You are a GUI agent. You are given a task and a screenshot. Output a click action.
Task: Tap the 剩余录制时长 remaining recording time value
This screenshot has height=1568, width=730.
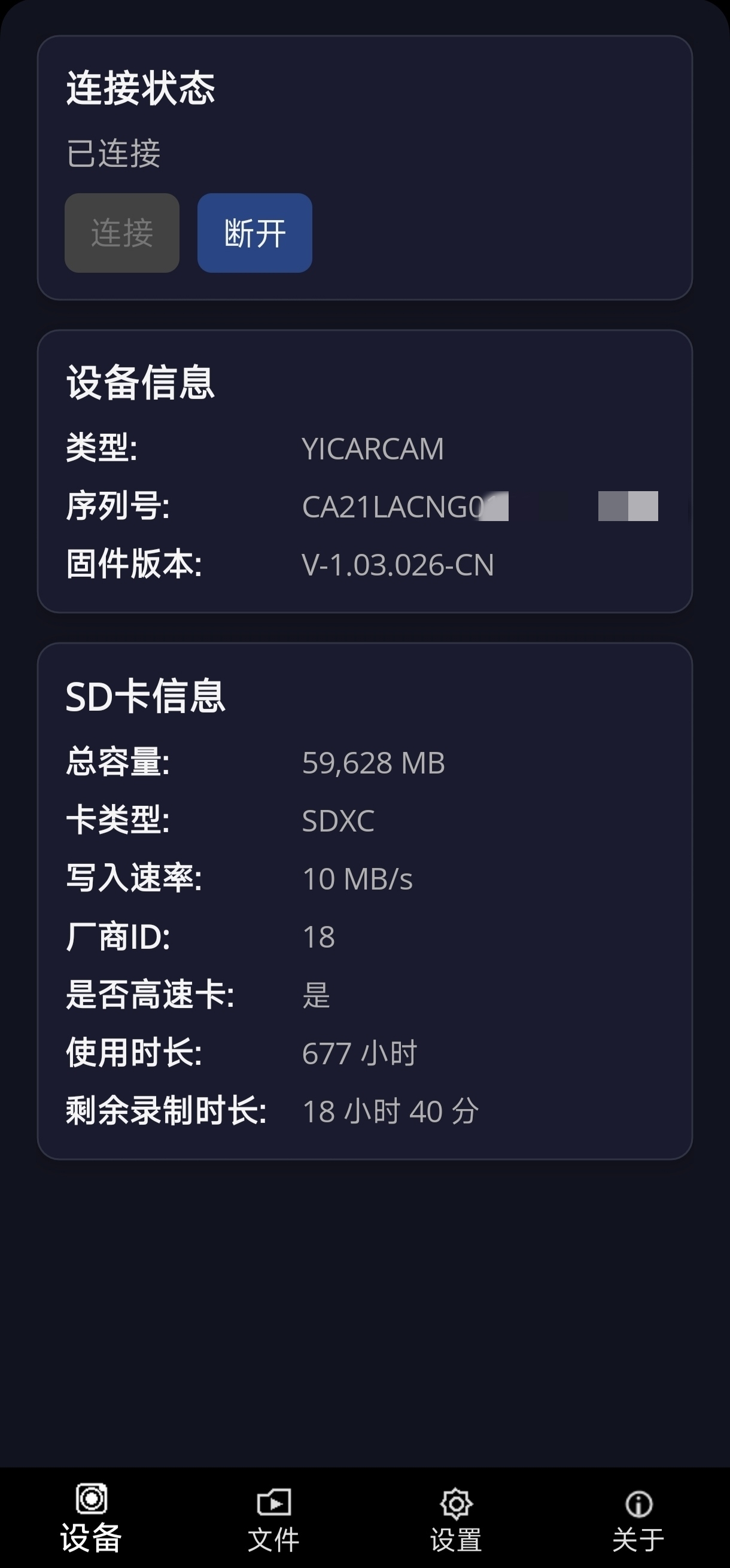(x=390, y=1112)
